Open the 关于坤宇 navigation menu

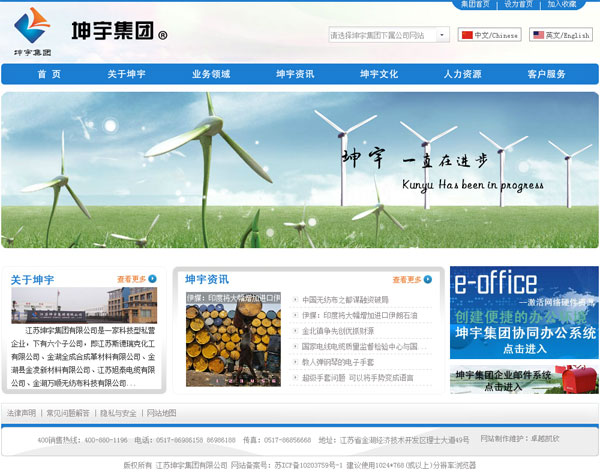tap(127, 74)
